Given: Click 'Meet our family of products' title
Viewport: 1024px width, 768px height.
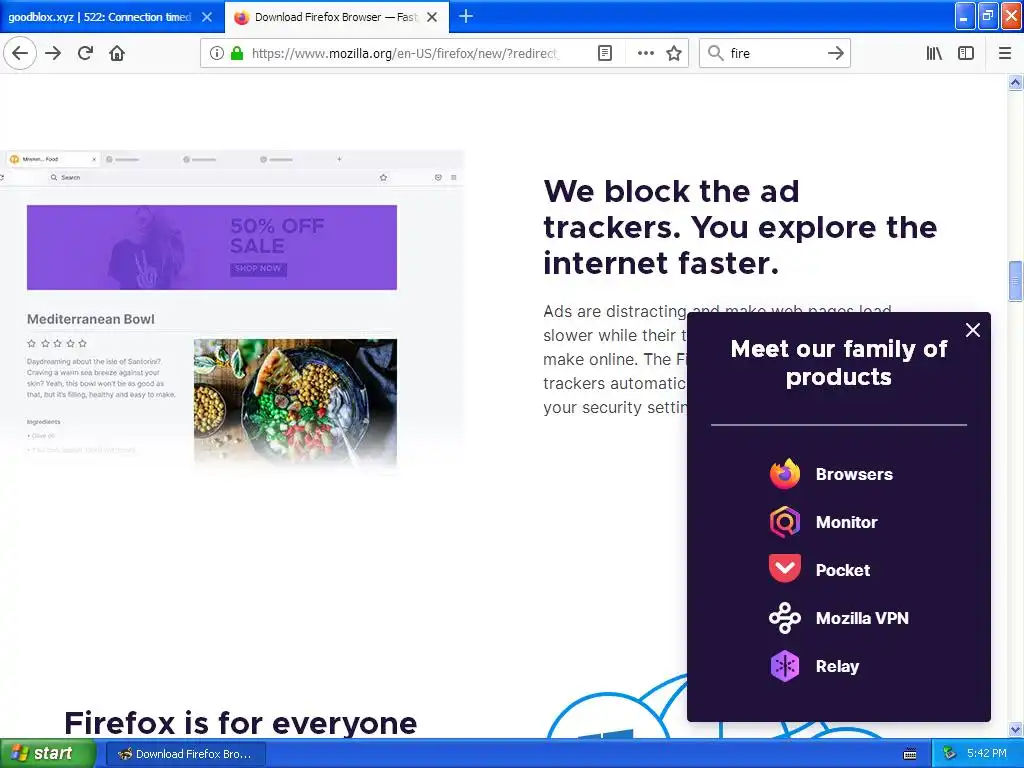Looking at the screenshot, I should pyautogui.click(x=839, y=362).
